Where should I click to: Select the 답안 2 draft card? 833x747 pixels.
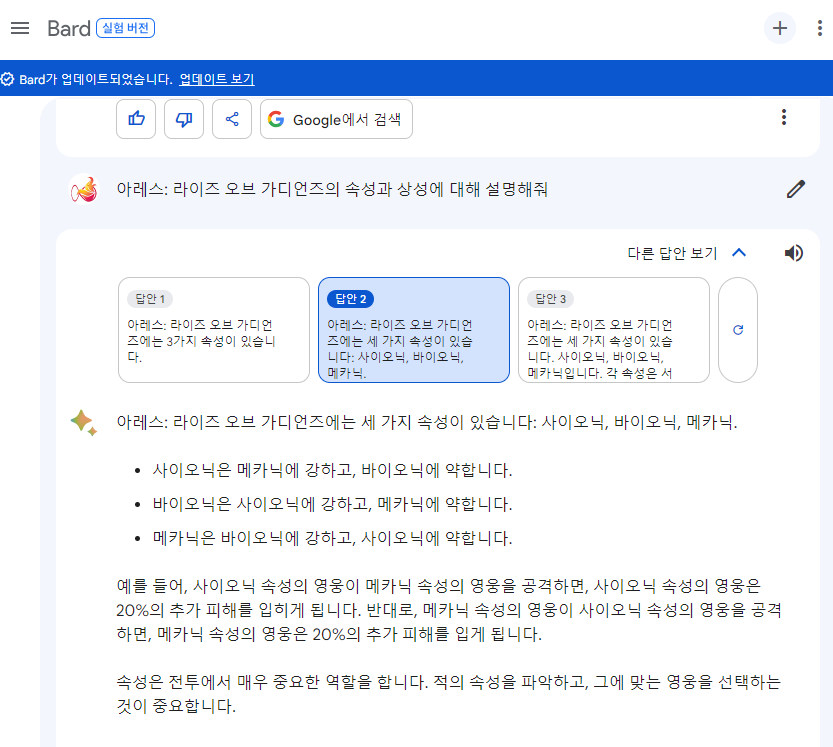click(x=414, y=329)
